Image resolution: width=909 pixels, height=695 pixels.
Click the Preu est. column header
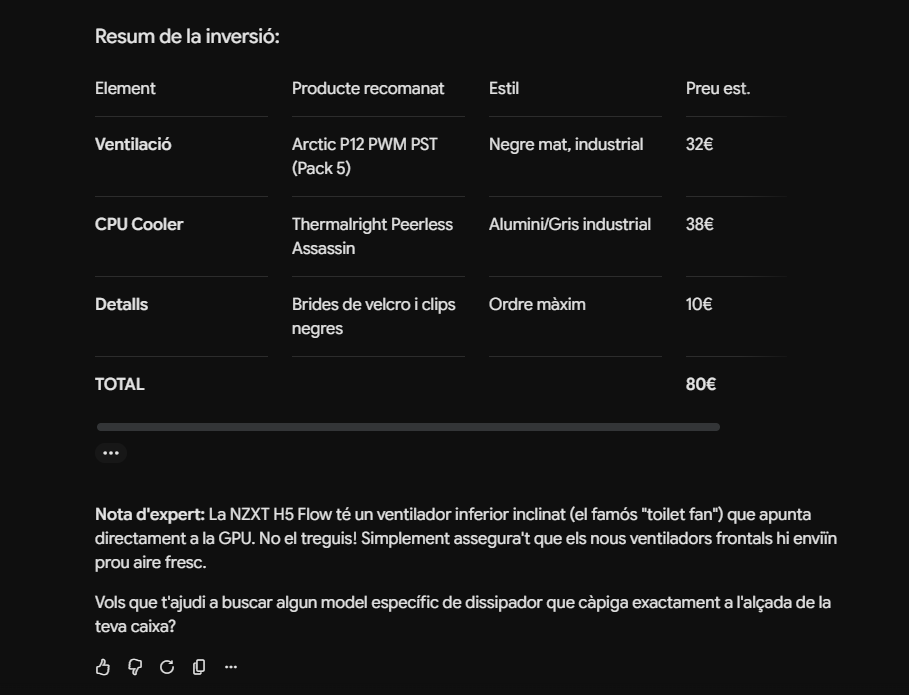click(718, 89)
